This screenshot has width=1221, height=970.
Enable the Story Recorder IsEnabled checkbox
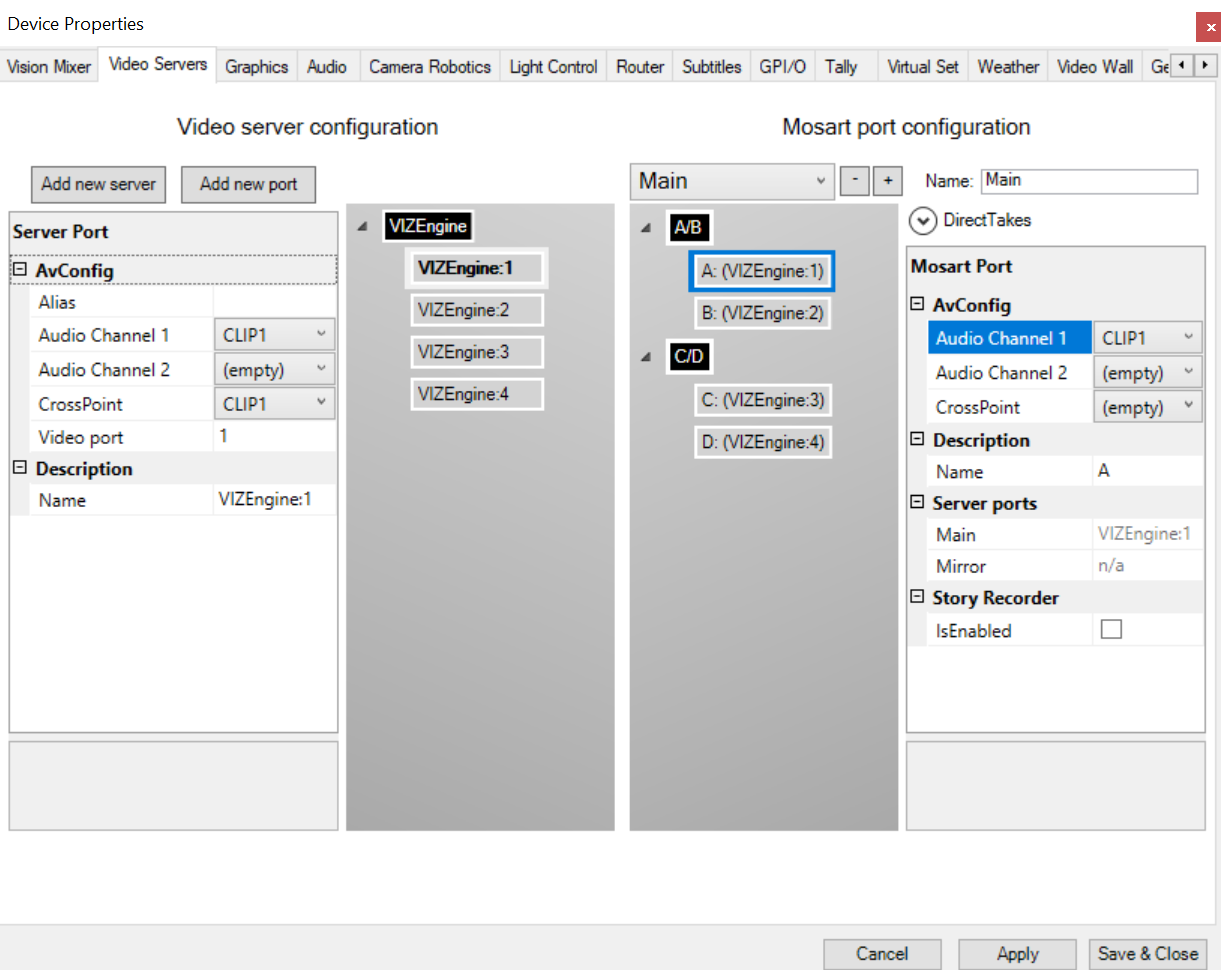(x=1111, y=630)
